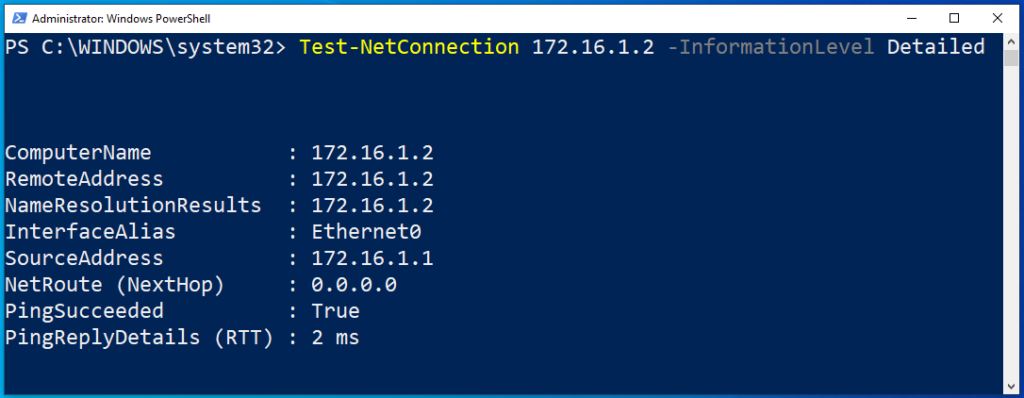
Task: Close the Administrator PowerShell window
Action: pyautogui.click(x=997, y=18)
